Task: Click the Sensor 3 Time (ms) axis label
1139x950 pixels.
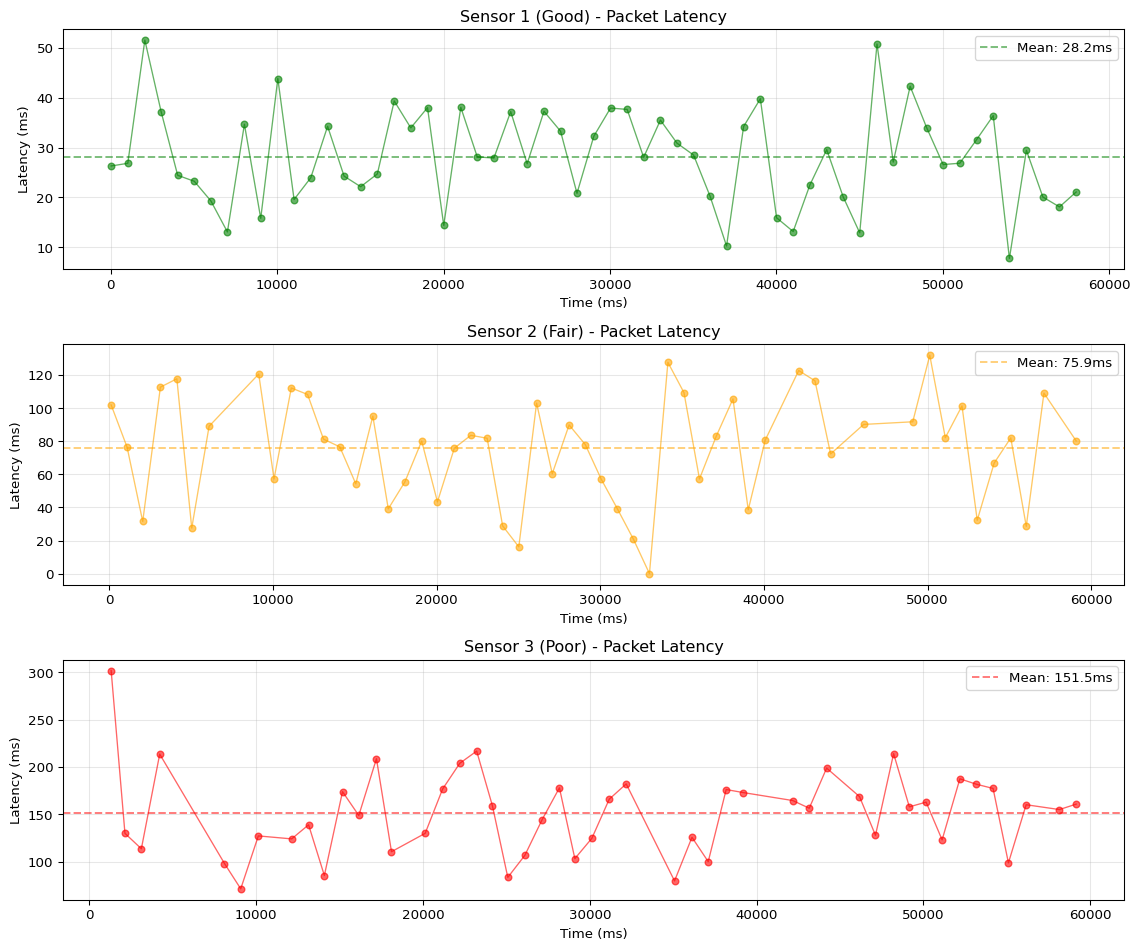Action: pyautogui.click(x=593, y=933)
